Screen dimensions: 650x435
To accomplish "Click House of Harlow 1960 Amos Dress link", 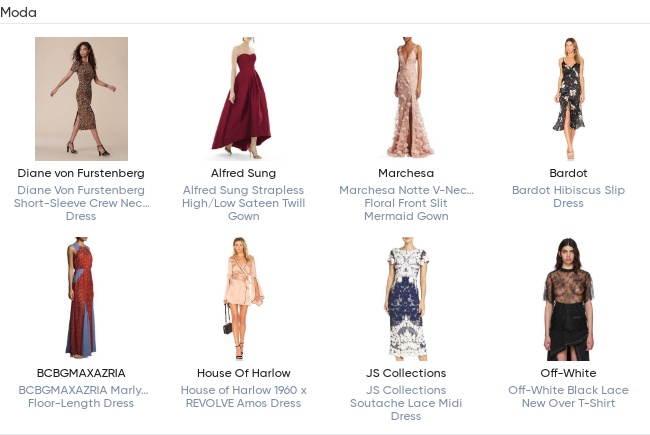I will coord(243,396).
